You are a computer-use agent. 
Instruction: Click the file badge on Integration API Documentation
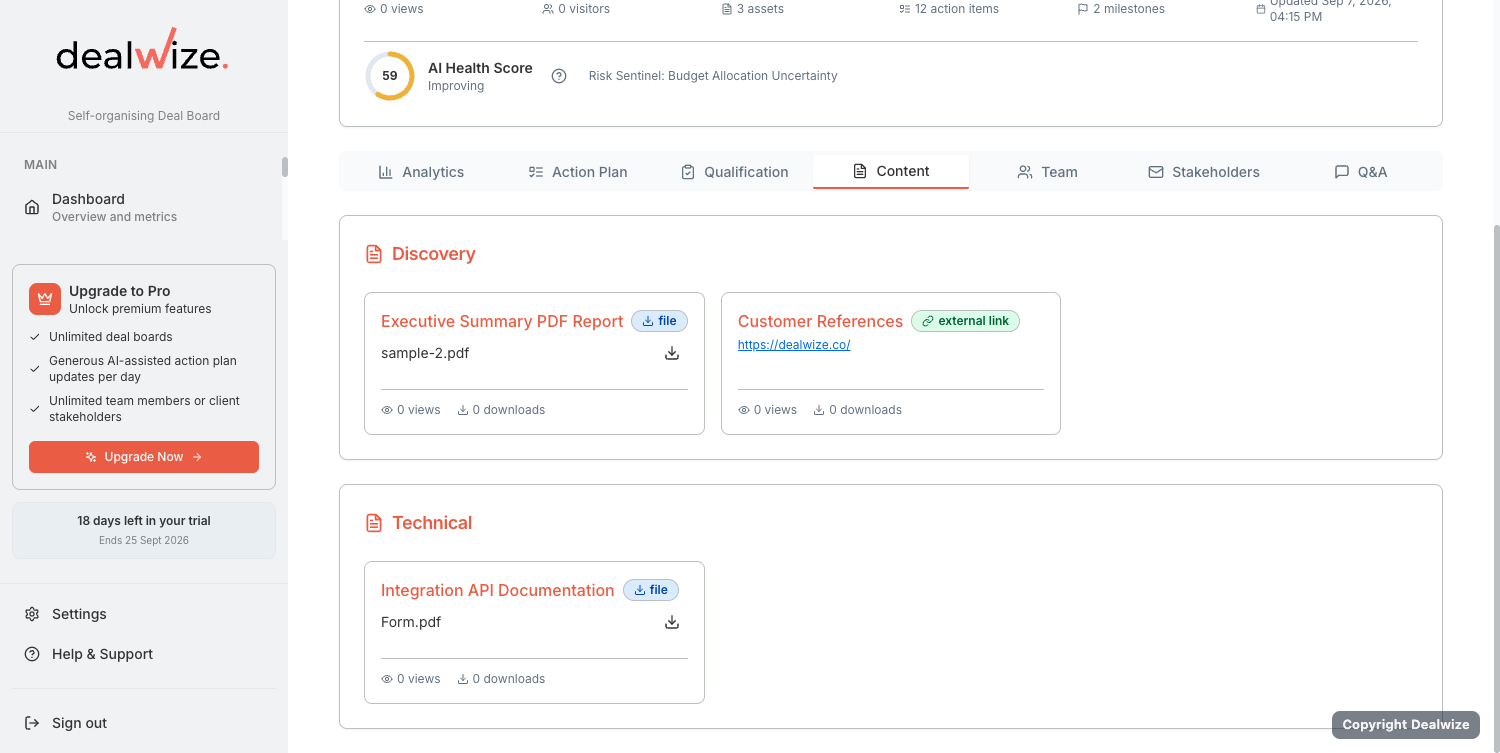651,590
